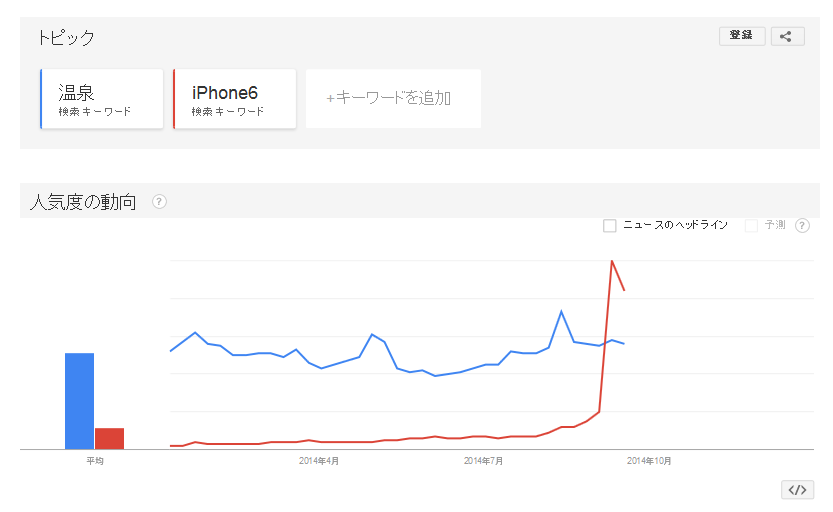Click the 2014年7月 axis label
This screenshot has width=833, height=512.
point(483,461)
